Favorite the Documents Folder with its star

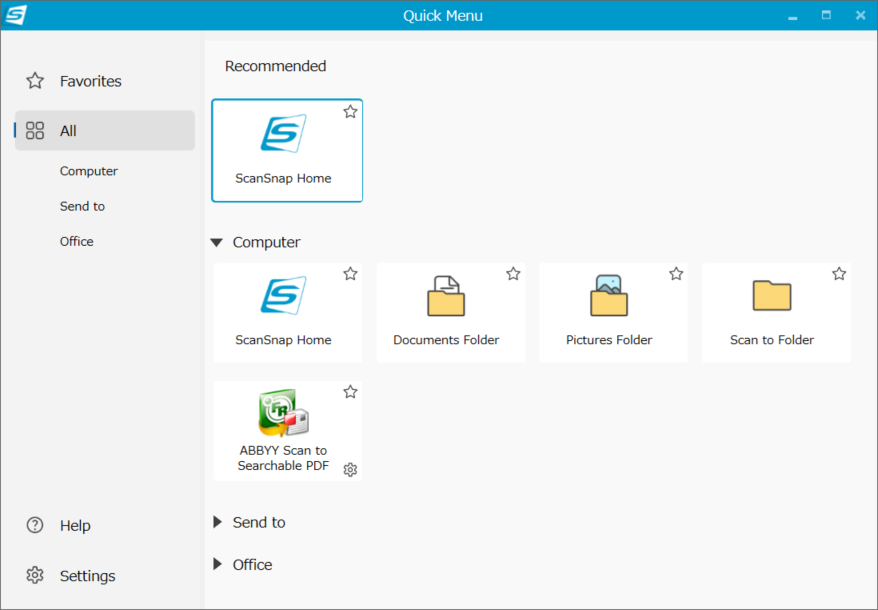pyautogui.click(x=513, y=274)
